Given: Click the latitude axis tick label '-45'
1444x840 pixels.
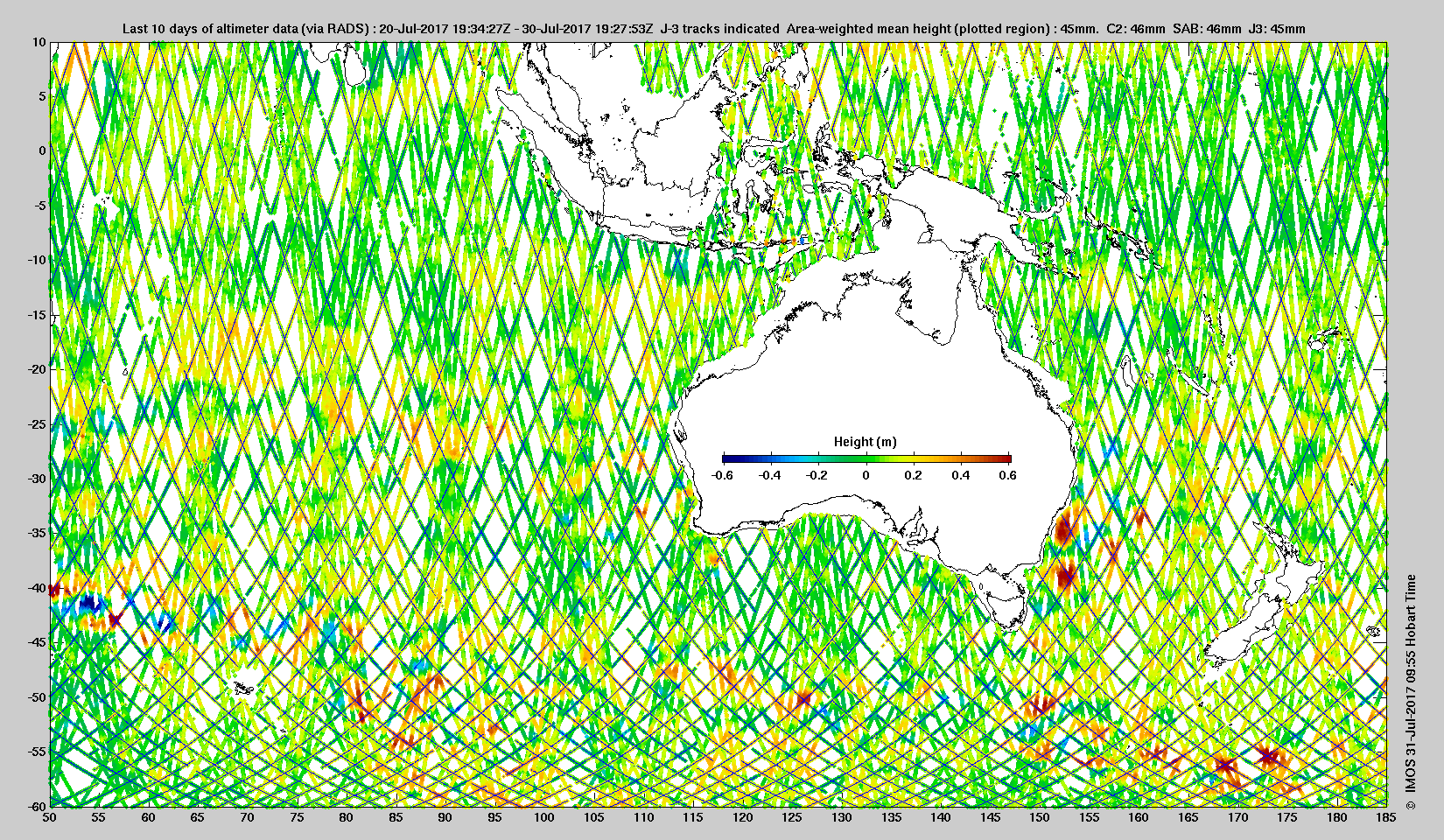Looking at the screenshot, I should click(37, 642).
